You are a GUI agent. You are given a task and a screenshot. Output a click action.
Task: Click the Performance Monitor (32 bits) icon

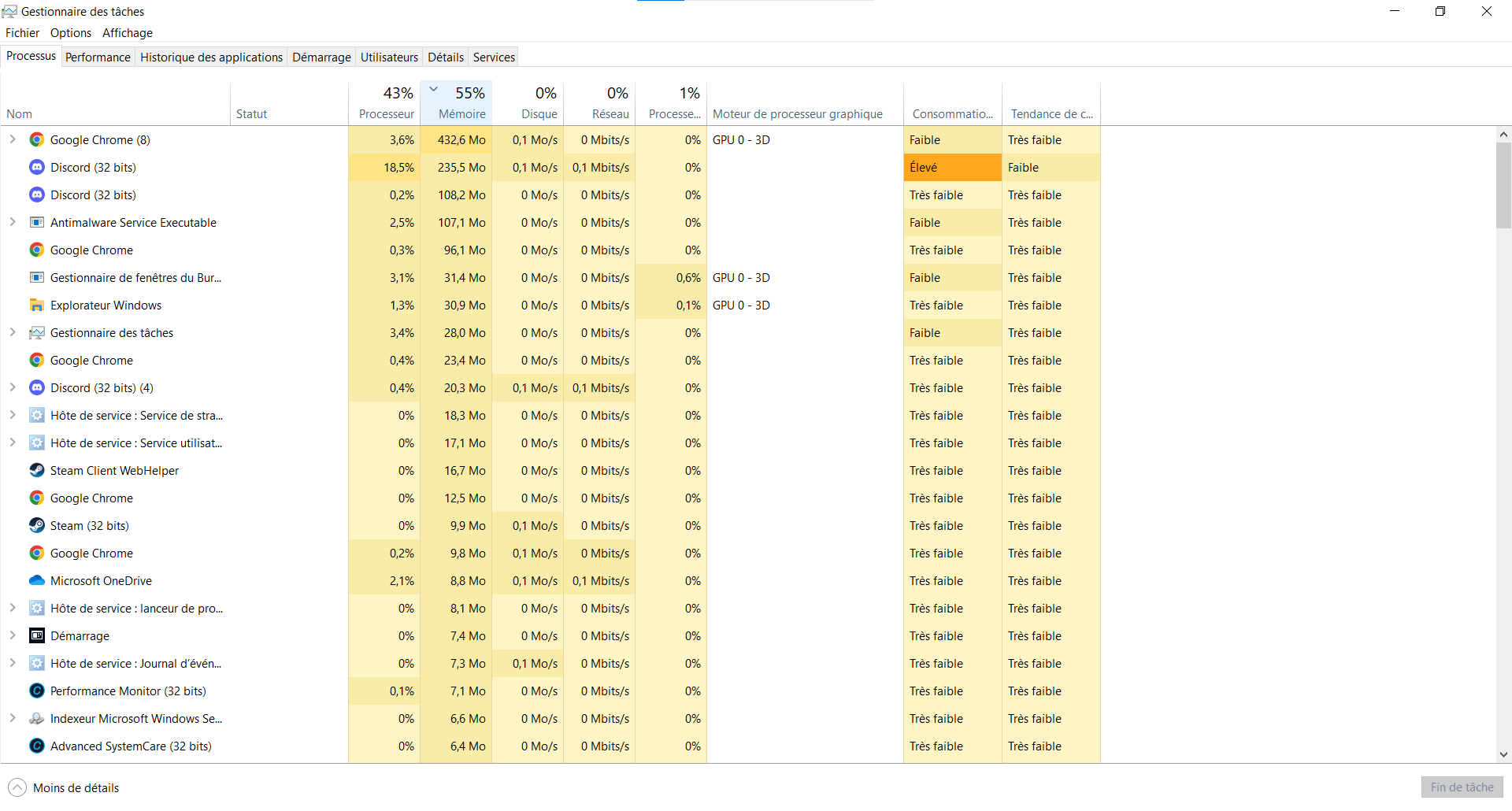pyautogui.click(x=36, y=691)
